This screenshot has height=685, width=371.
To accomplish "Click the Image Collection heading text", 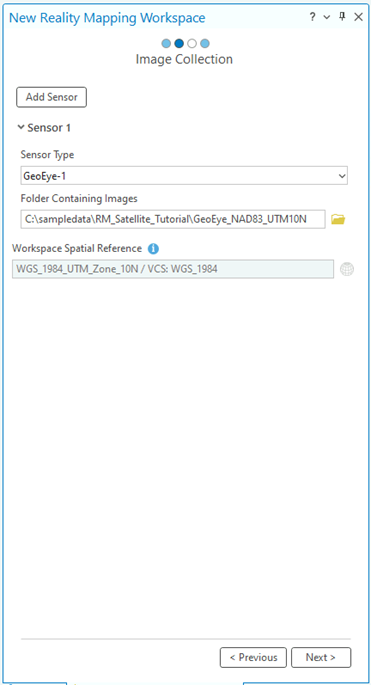I will point(184,59).
